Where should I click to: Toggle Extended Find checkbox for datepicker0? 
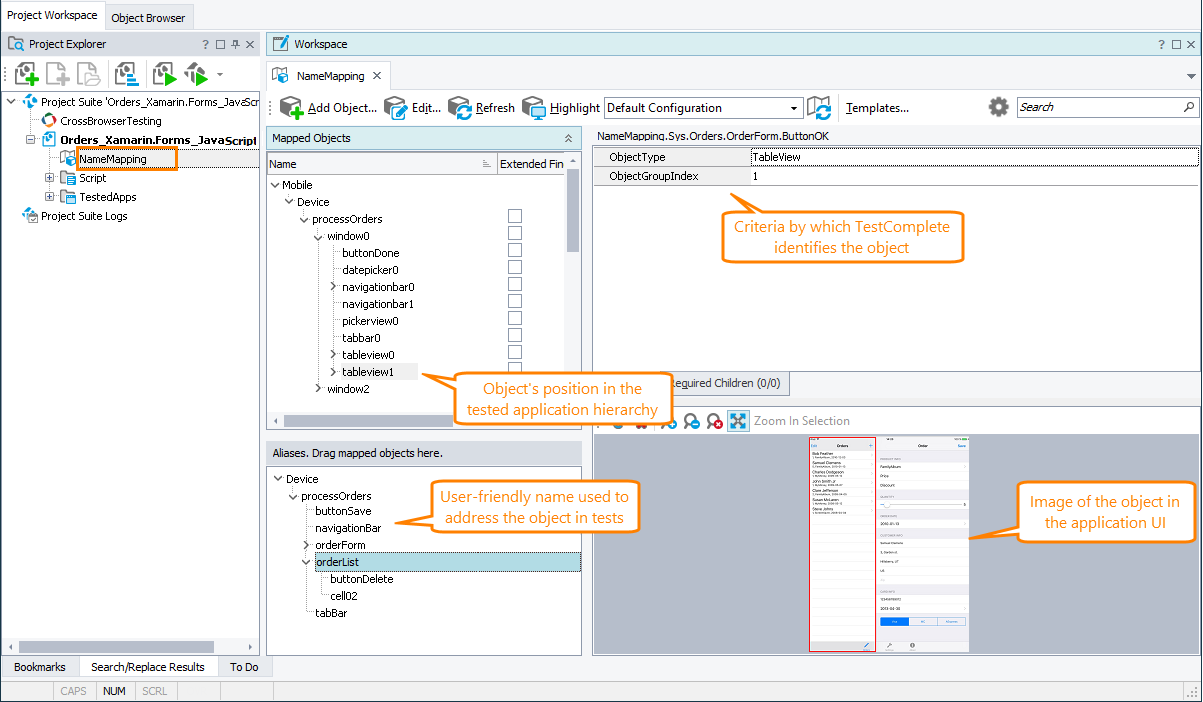(515, 267)
